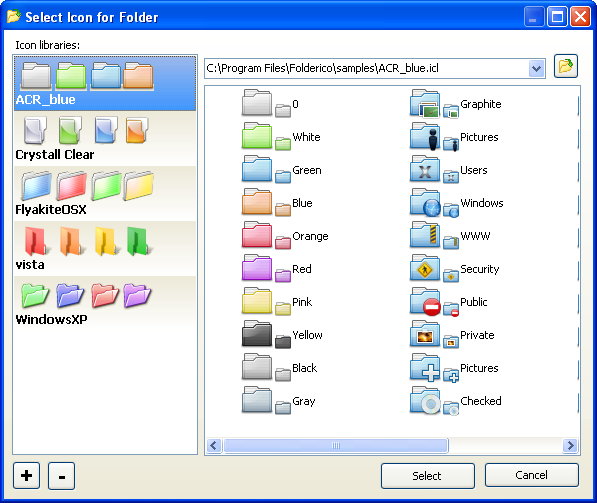Select the WWW folder icon
This screenshot has height=503, width=597.
[x=450, y=236]
